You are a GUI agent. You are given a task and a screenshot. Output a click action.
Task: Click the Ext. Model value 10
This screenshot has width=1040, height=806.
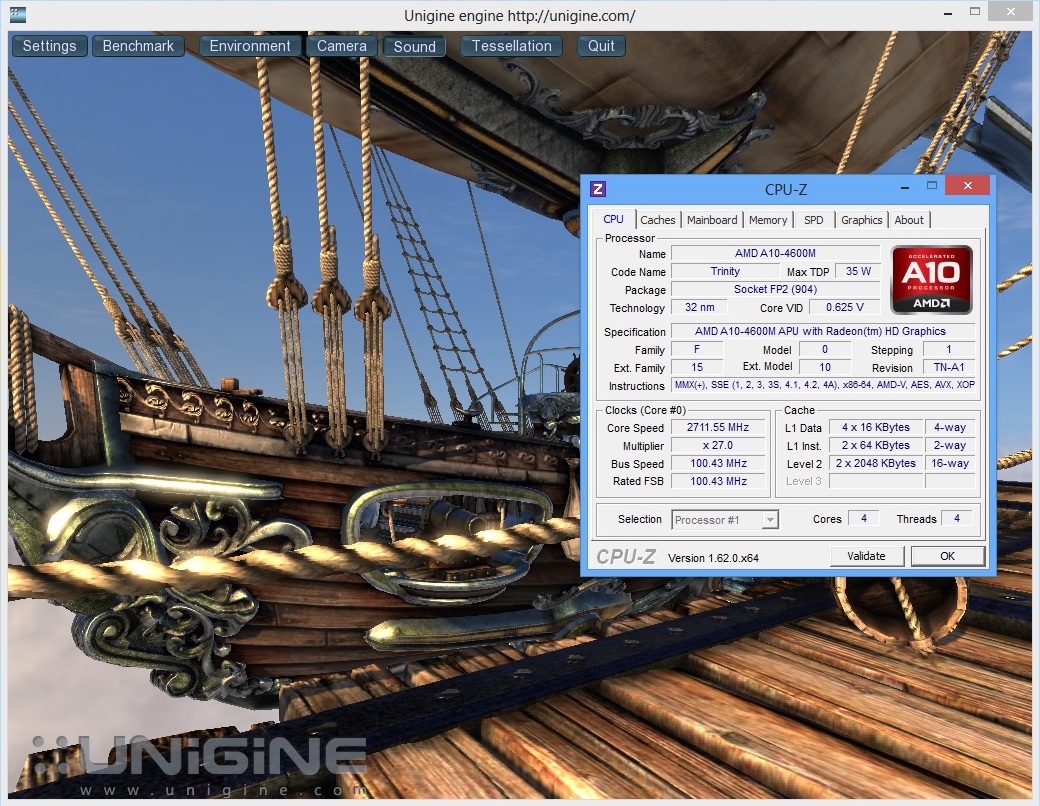[x=825, y=367]
